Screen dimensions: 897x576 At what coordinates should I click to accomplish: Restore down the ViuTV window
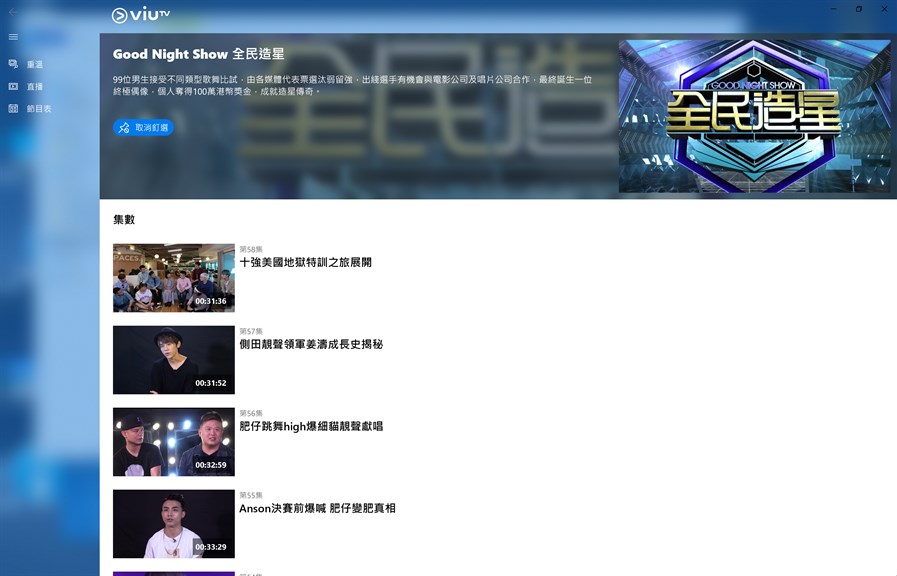point(859,9)
